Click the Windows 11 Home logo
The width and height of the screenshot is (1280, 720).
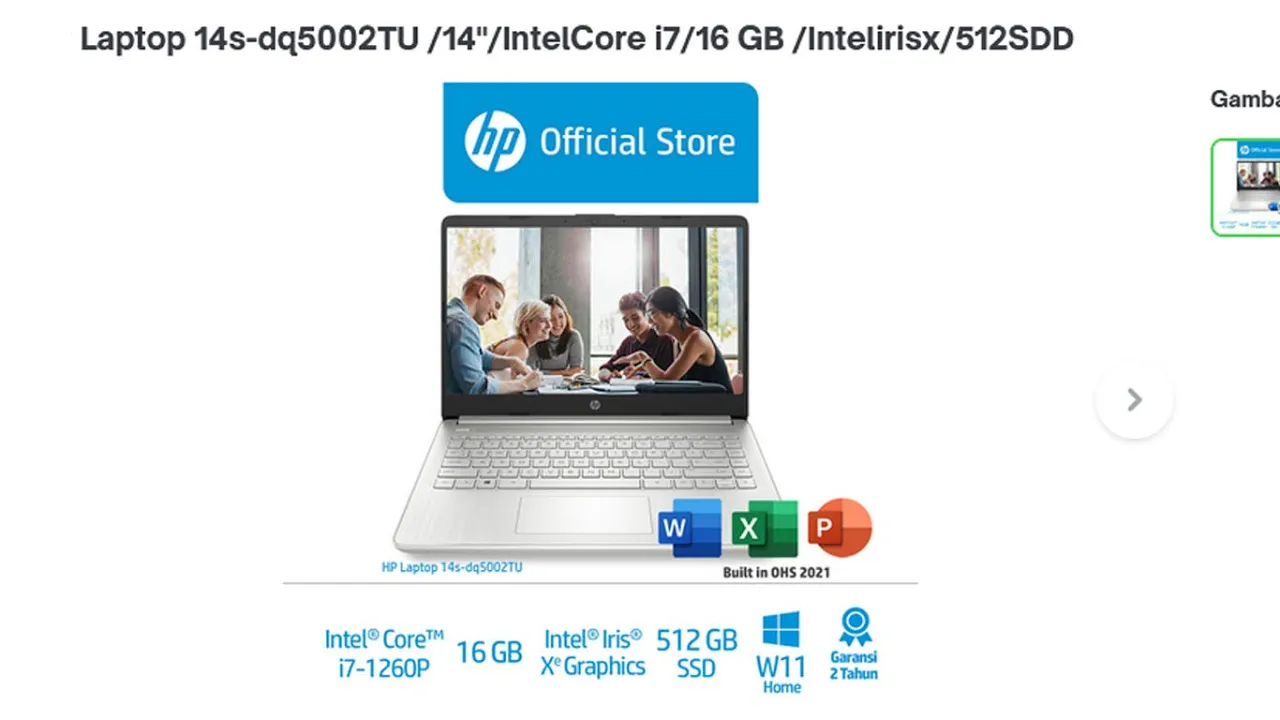pos(781,631)
